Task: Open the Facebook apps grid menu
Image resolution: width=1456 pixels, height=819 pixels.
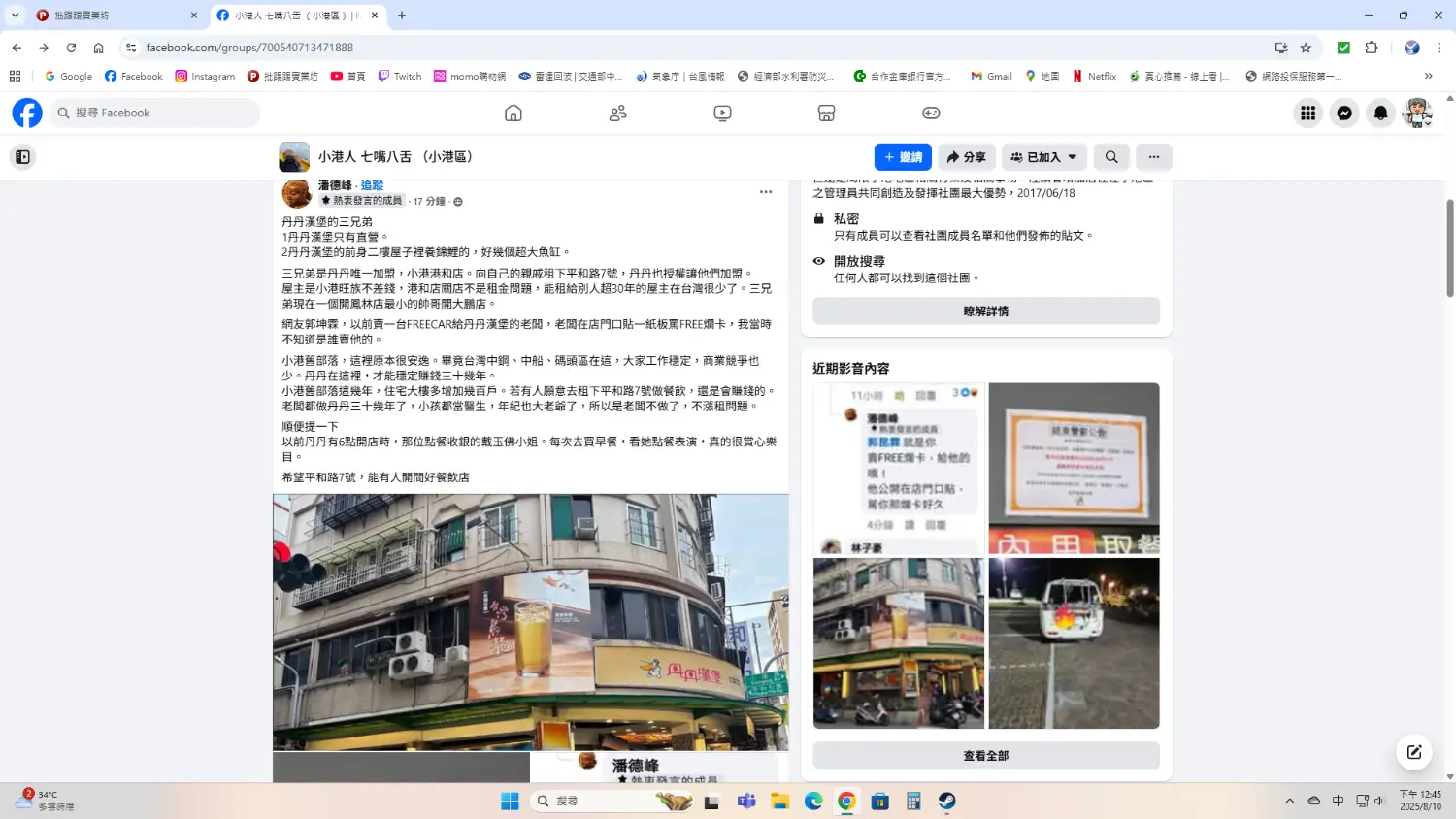Action: click(1307, 113)
